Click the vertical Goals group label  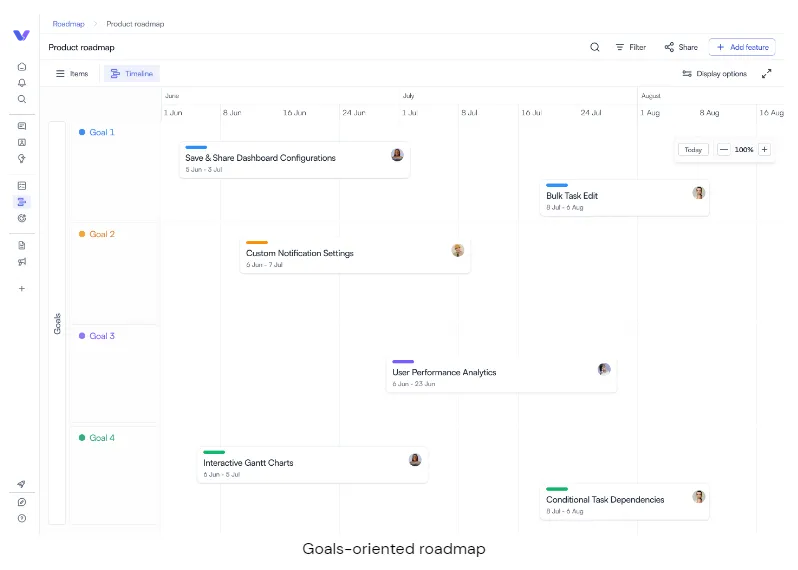tap(57, 324)
